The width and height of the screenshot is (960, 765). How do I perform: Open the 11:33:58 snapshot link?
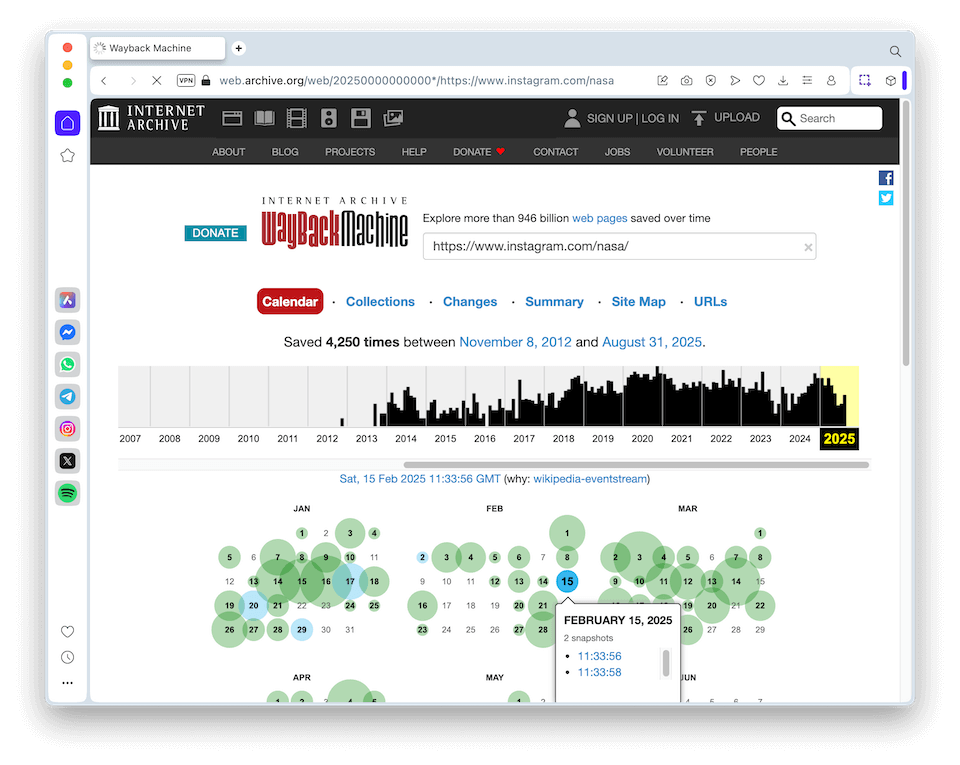tap(599, 672)
